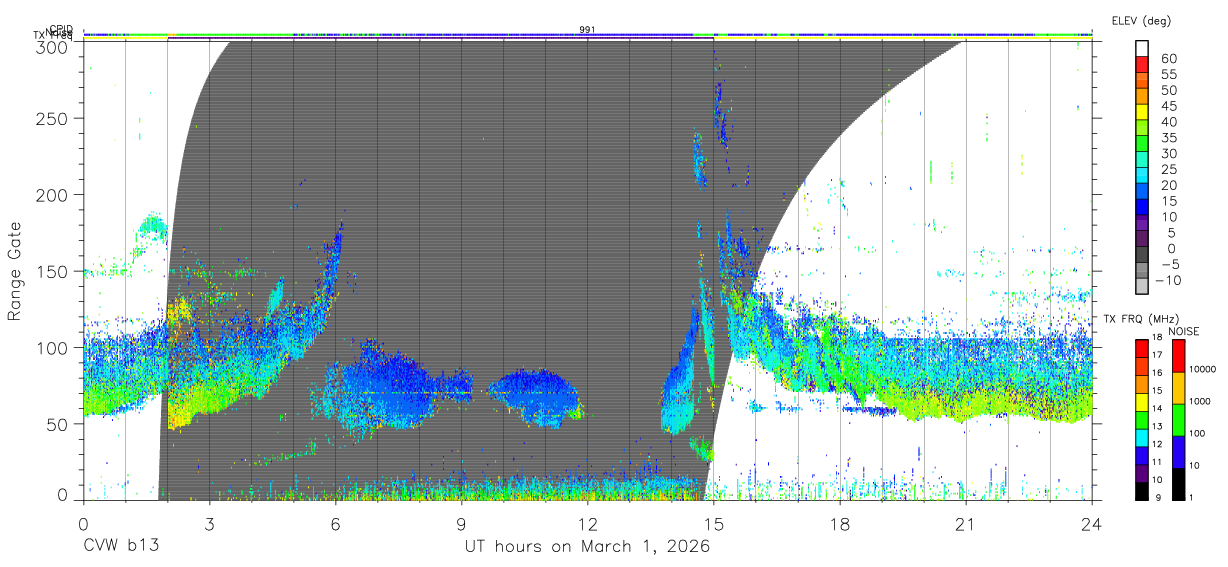Pick the green swatch in the NOISE legend
1228x567 pixels.
coord(1178,420)
